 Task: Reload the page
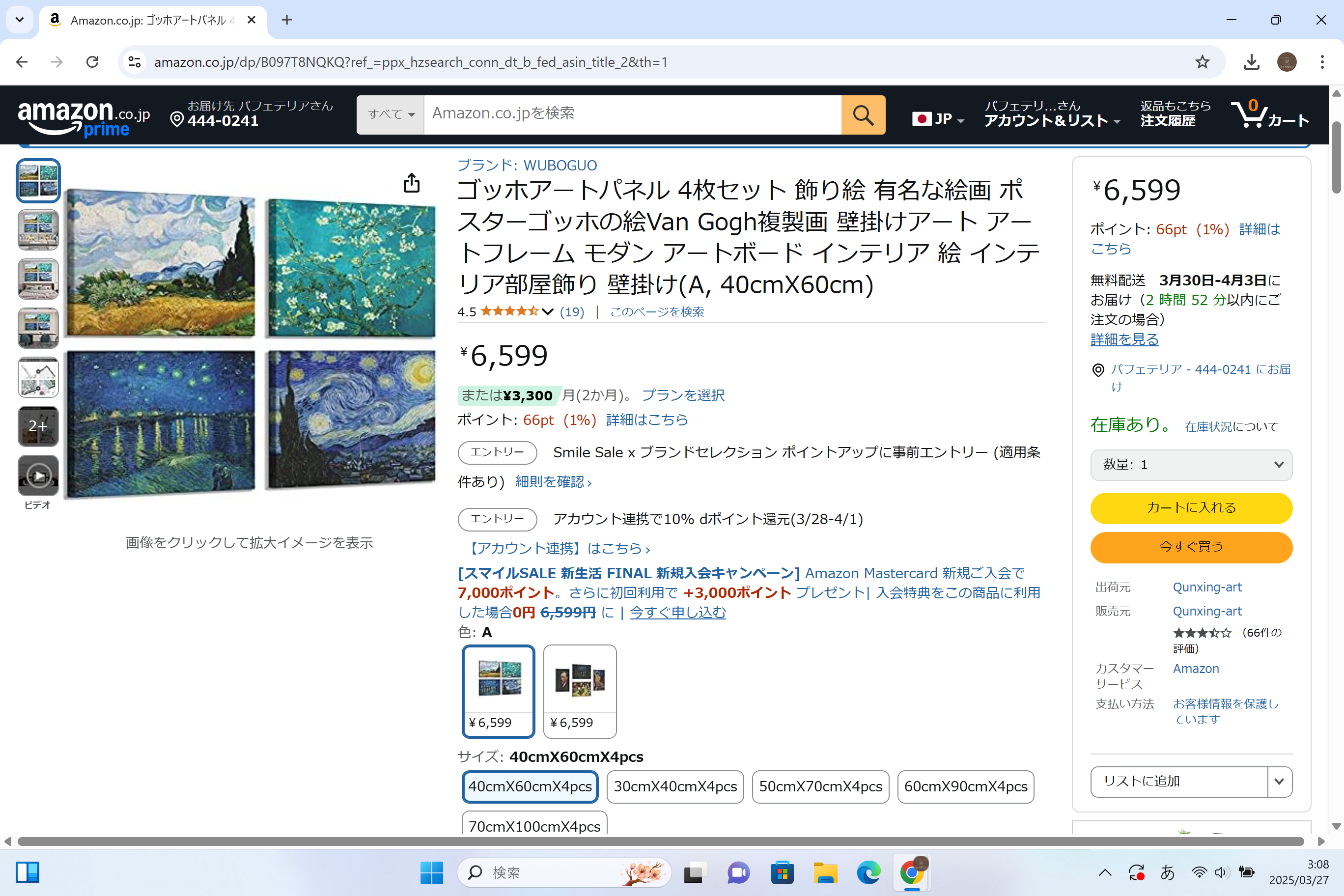click(x=92, y=62)
